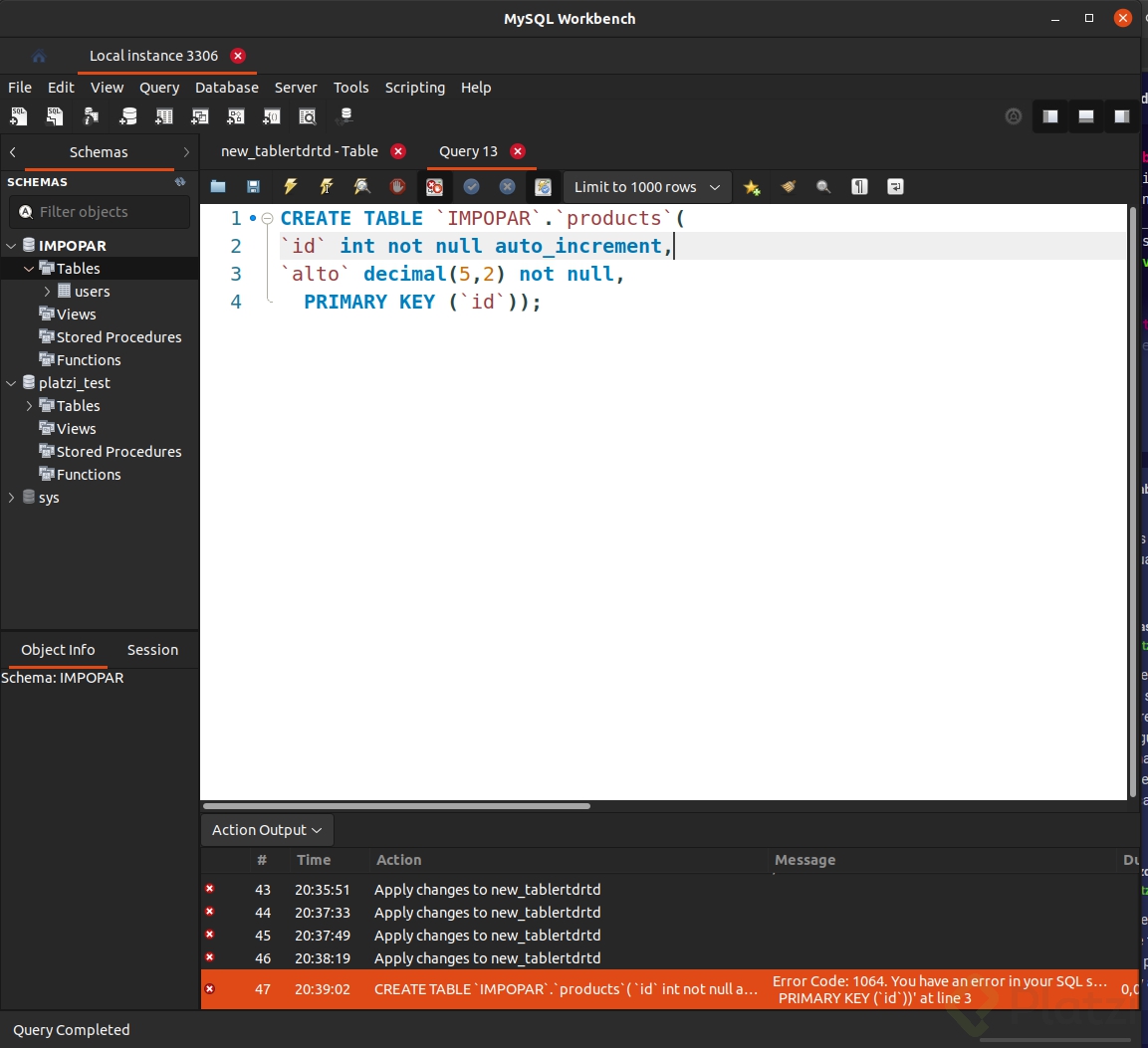Create a new function icon
Screen dimensions: 1148x1048
click(272, 116)
